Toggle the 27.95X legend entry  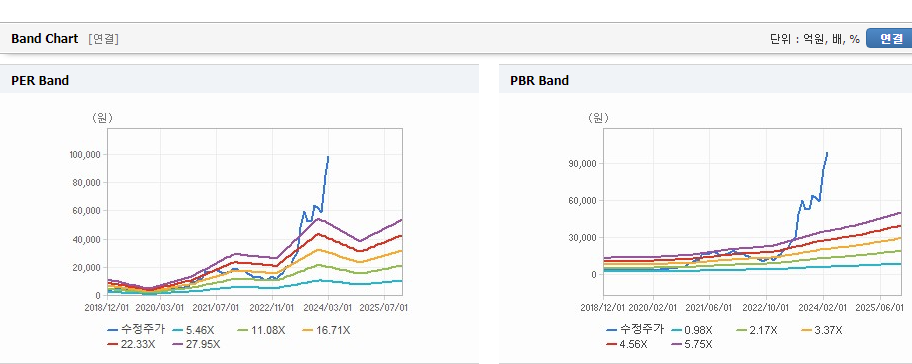tap(197, 344)
